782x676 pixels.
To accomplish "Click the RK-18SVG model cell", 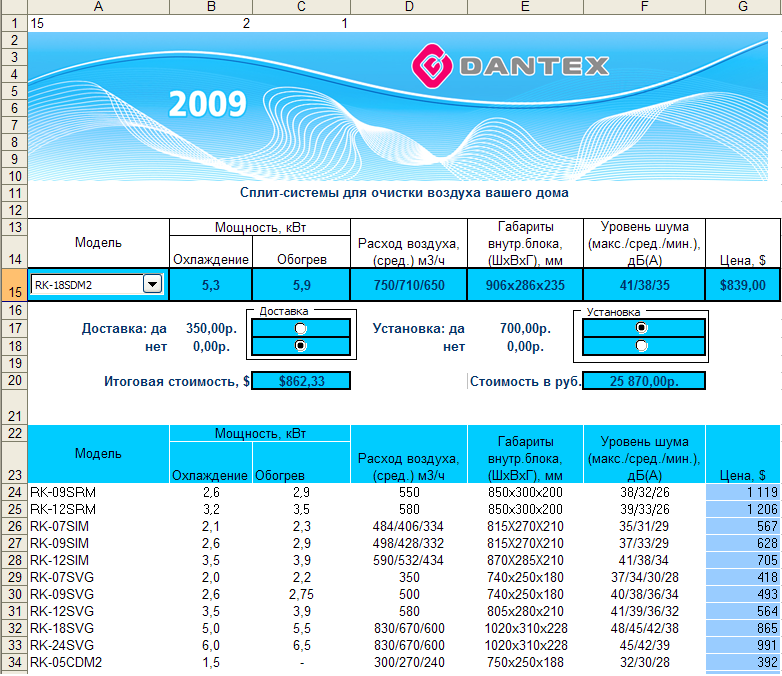I will point(98,628).
